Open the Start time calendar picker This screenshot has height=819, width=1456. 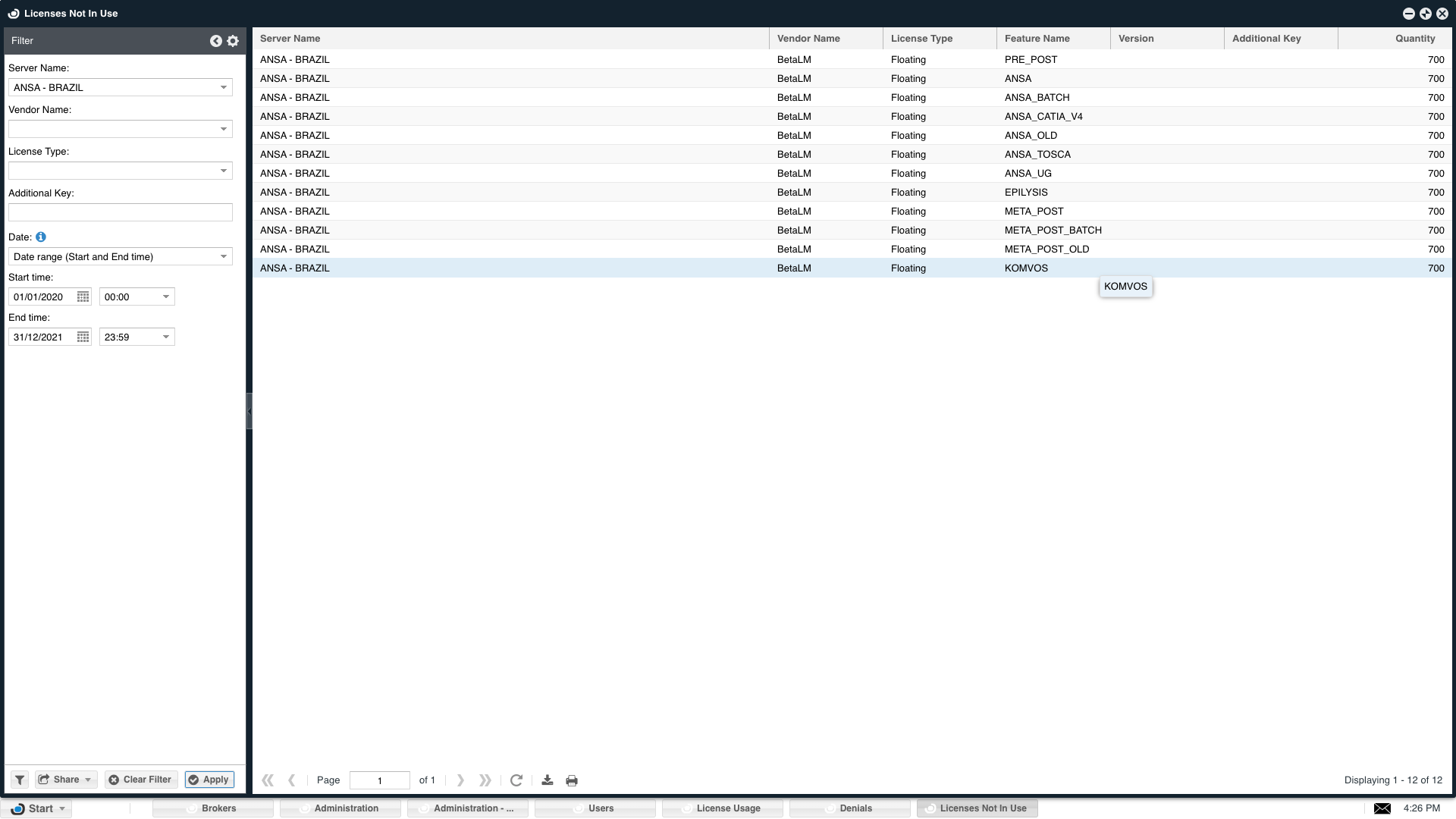pyautogui.click(x=83, y=297)
